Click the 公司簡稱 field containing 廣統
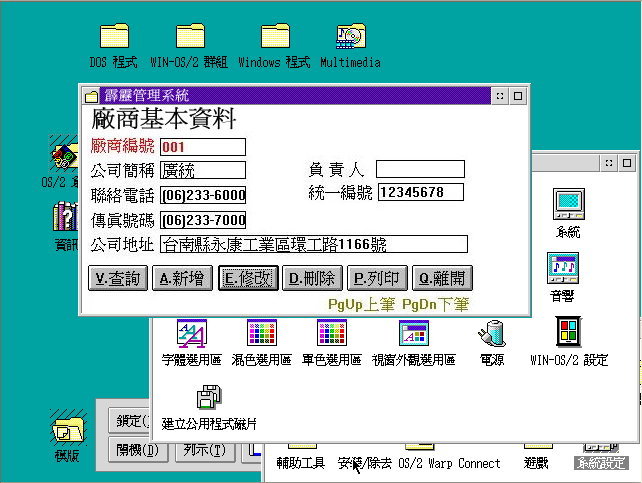The image size is (642, 483). [203, 170]
